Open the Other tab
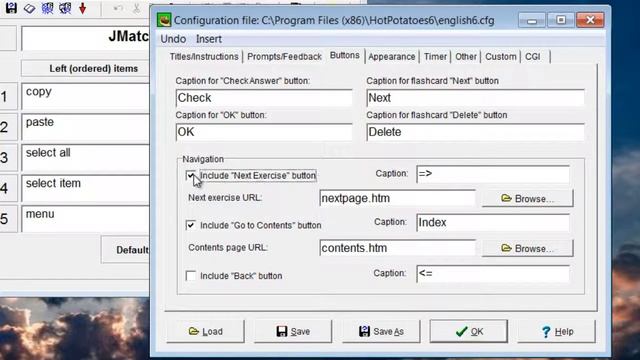 click(x=466, y=57)
